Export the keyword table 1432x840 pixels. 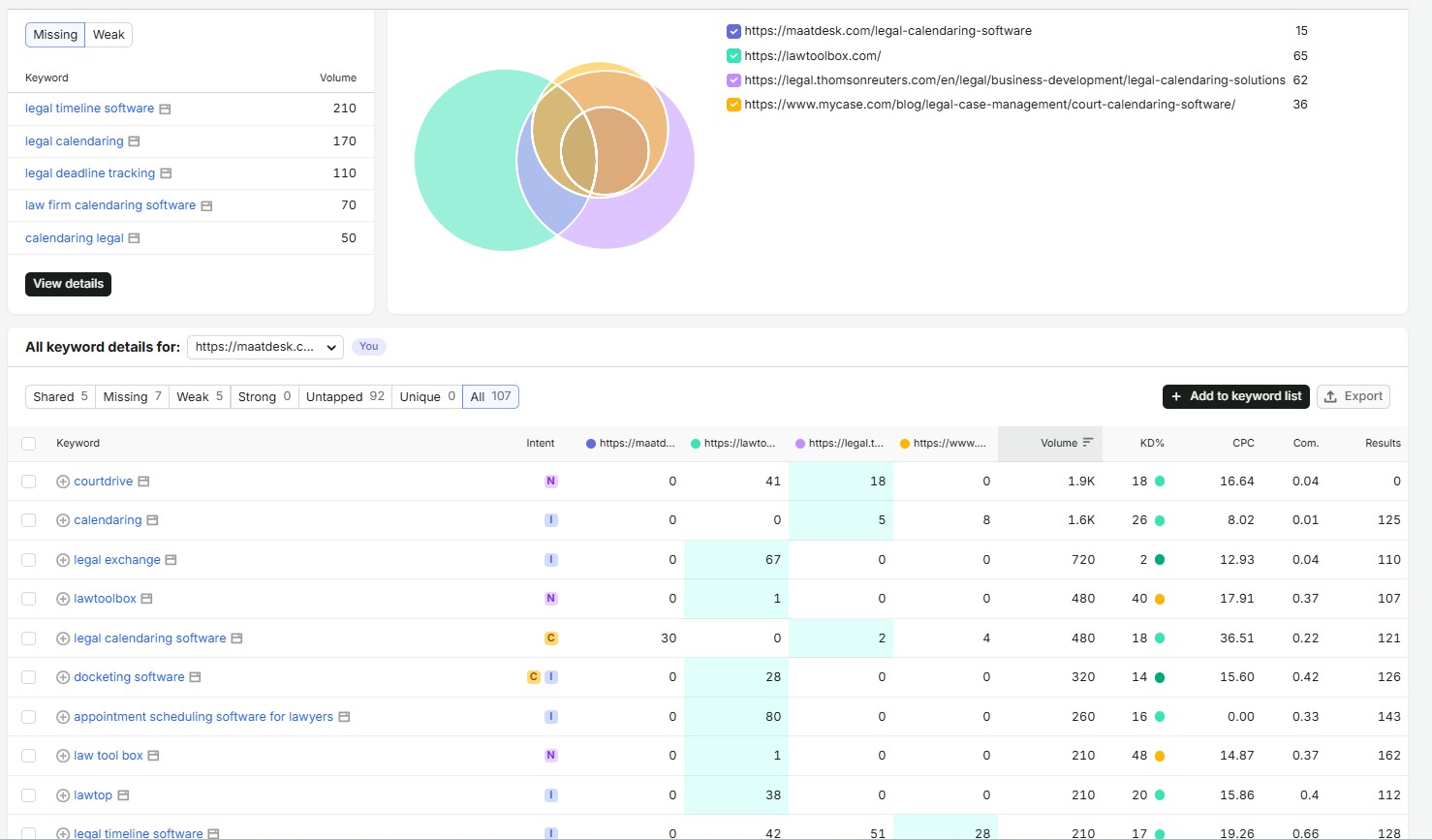point(1354,396)
